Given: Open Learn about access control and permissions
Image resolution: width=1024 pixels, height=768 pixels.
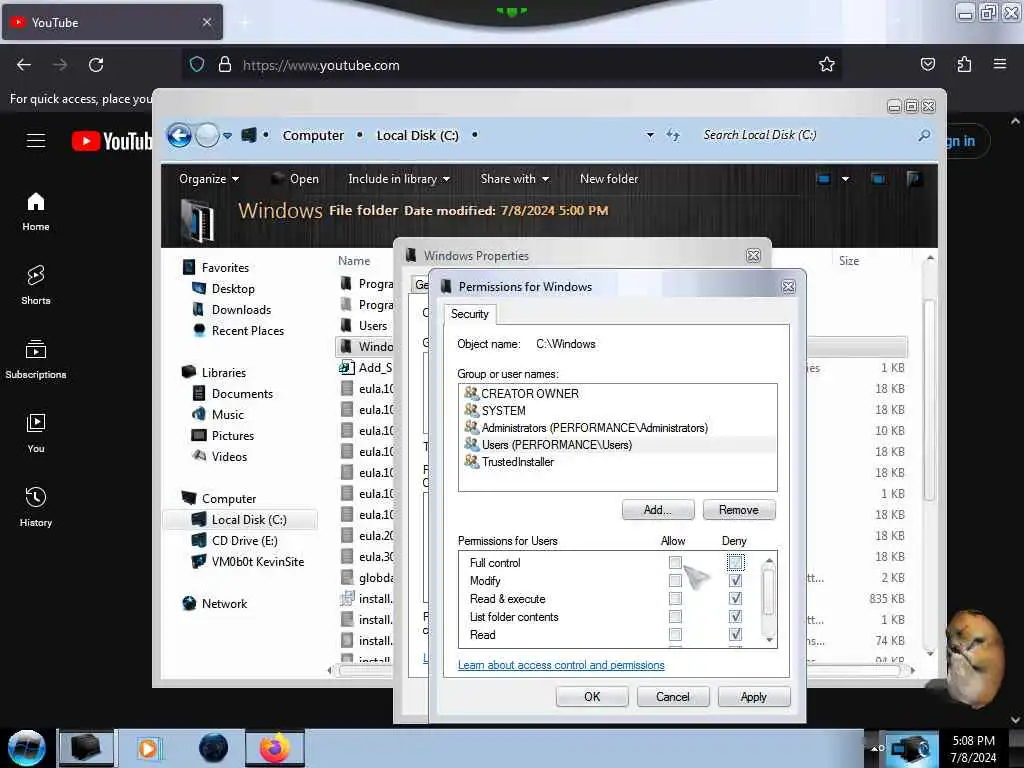Looking at the screenshot, I should tap(561, 665).
